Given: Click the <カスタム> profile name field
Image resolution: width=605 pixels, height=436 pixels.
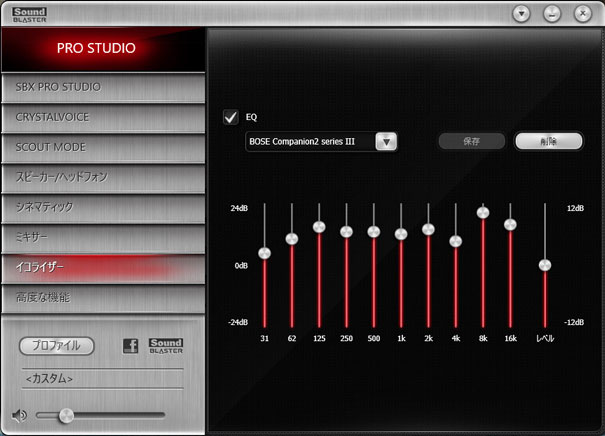Looking at the screenshot, I should 103,379.
